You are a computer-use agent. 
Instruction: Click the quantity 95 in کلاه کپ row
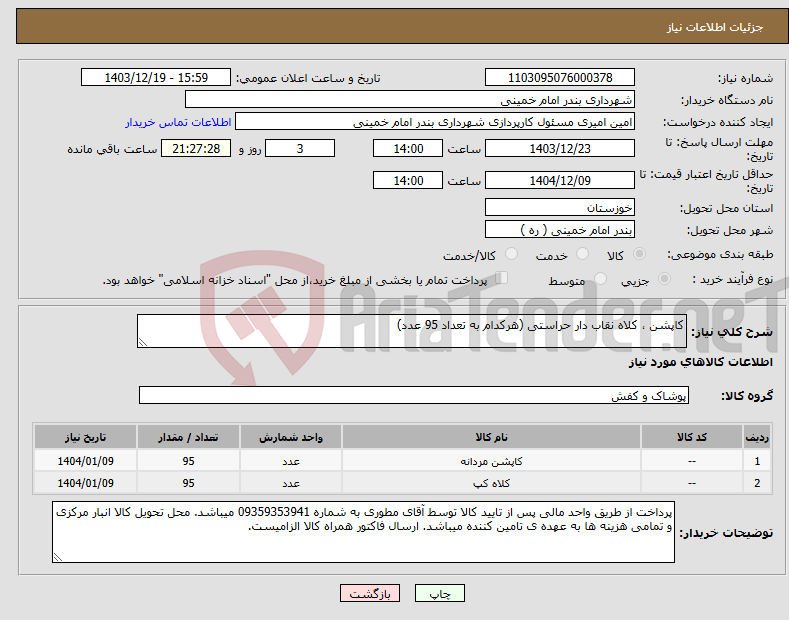tap(188, 483)
